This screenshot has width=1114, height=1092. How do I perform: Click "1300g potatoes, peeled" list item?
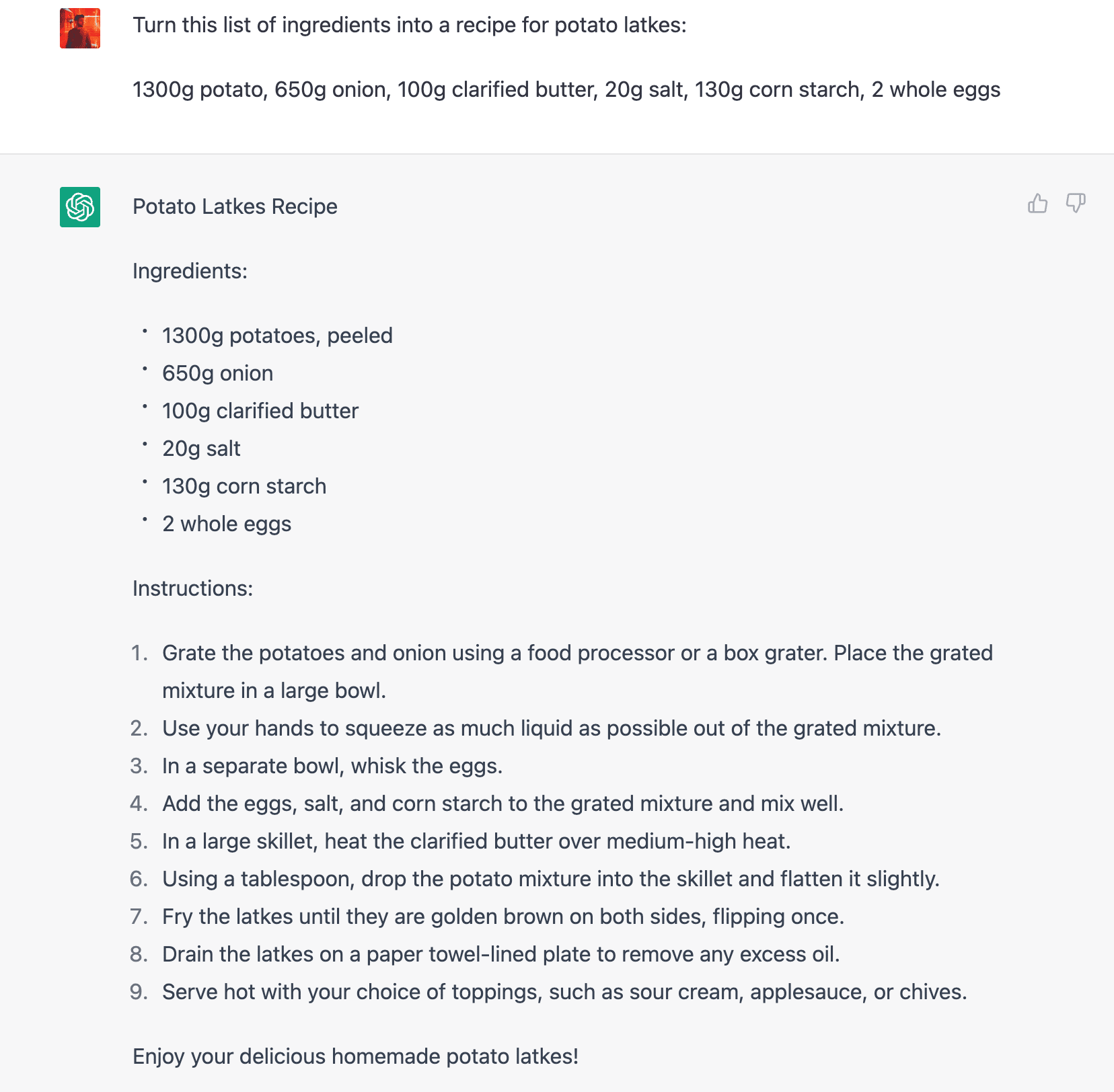(277, 336)
